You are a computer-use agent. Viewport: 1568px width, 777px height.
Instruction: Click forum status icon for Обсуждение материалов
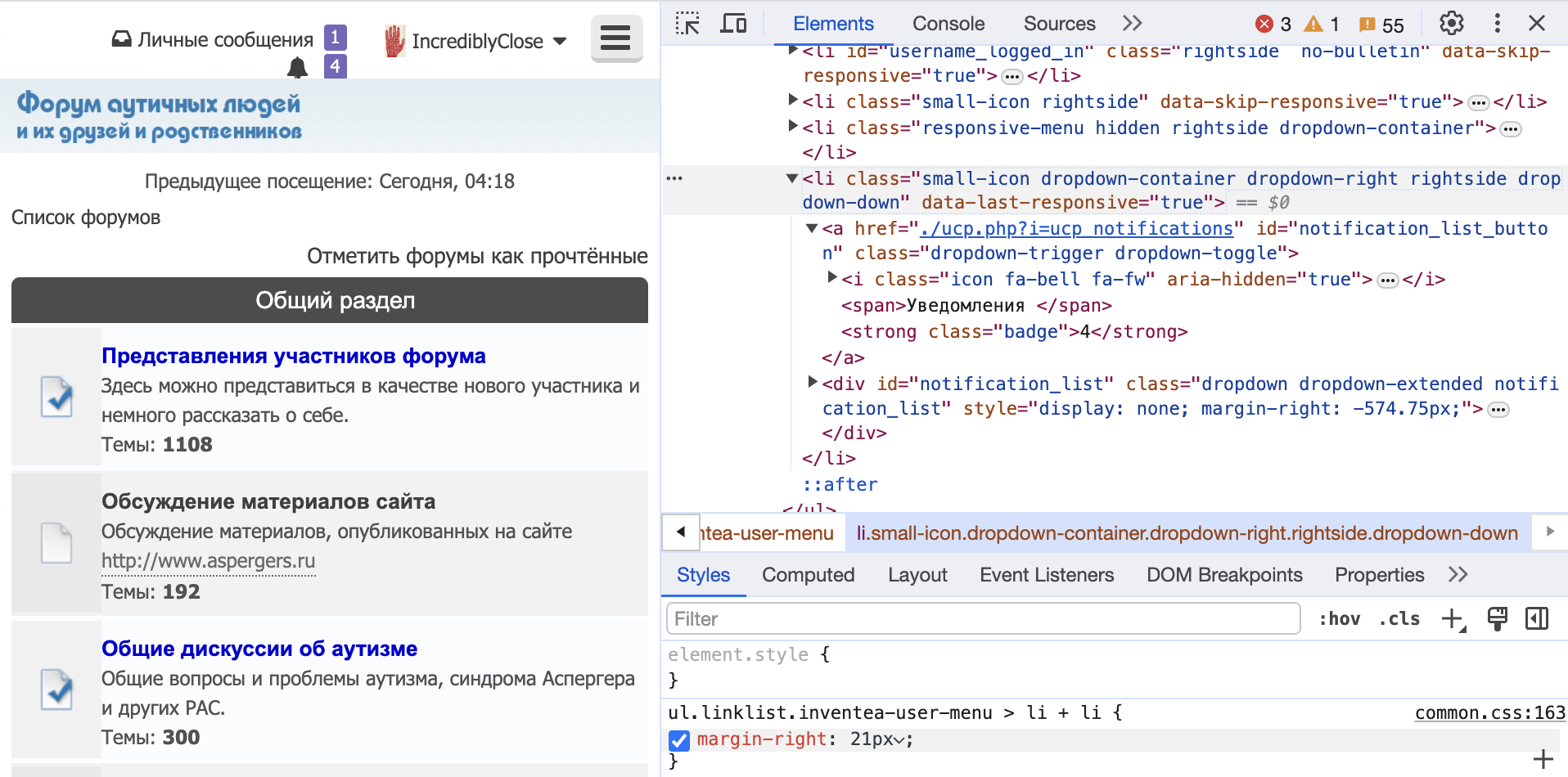click(56, 542)
